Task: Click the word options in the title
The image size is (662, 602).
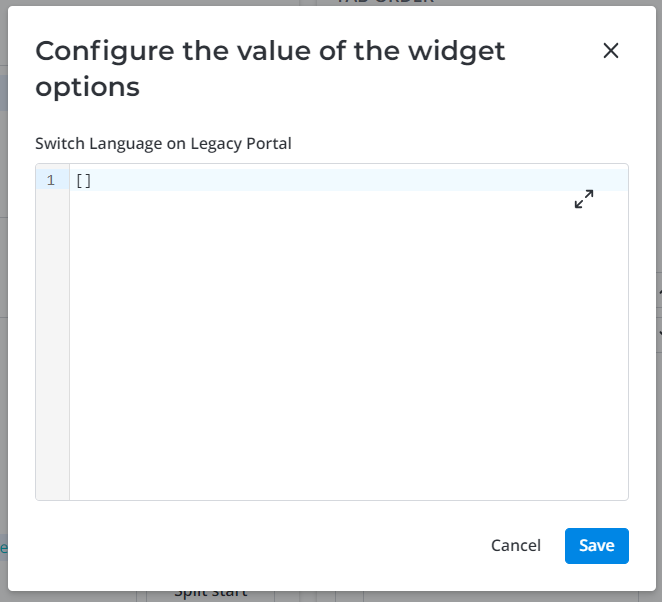Action: pyautogui.click(x=87, y=87)
